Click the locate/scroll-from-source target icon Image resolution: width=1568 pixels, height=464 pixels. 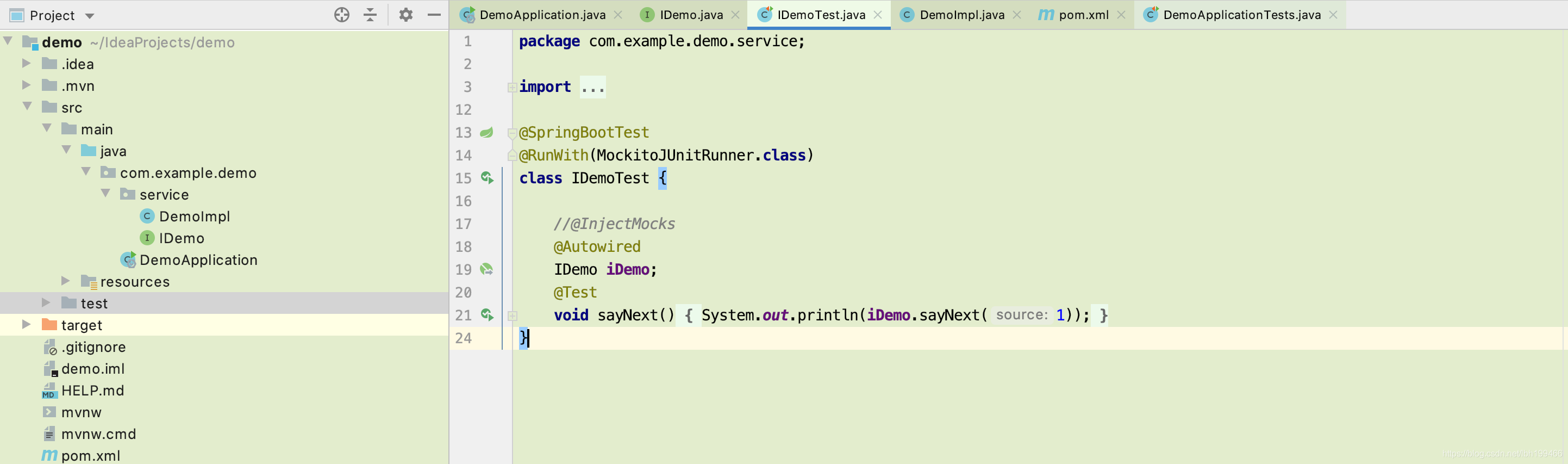point(341,15)
